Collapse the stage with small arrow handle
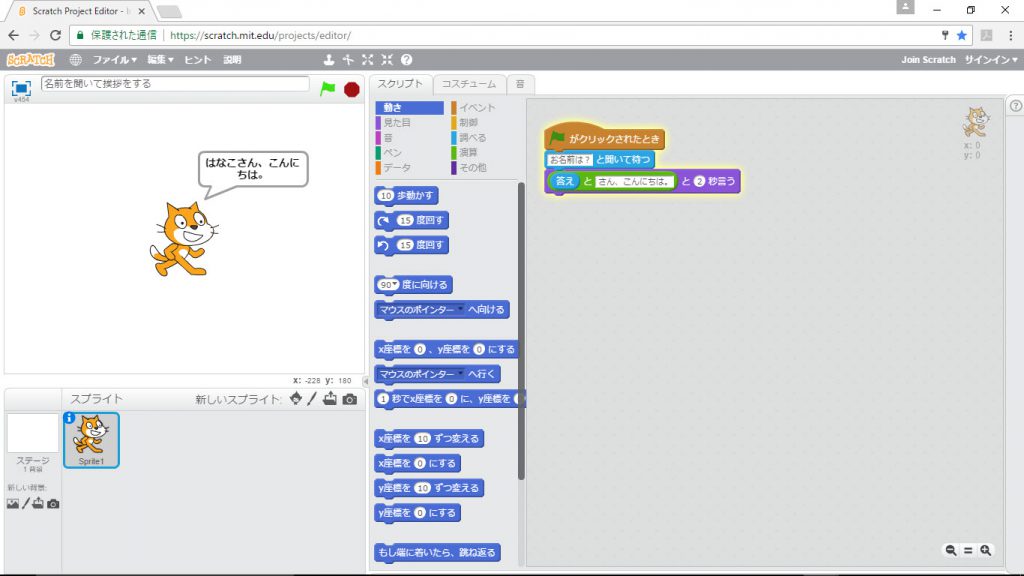Image resolution: width=1024 pixels, height=576 pixels. pos(366,381)
